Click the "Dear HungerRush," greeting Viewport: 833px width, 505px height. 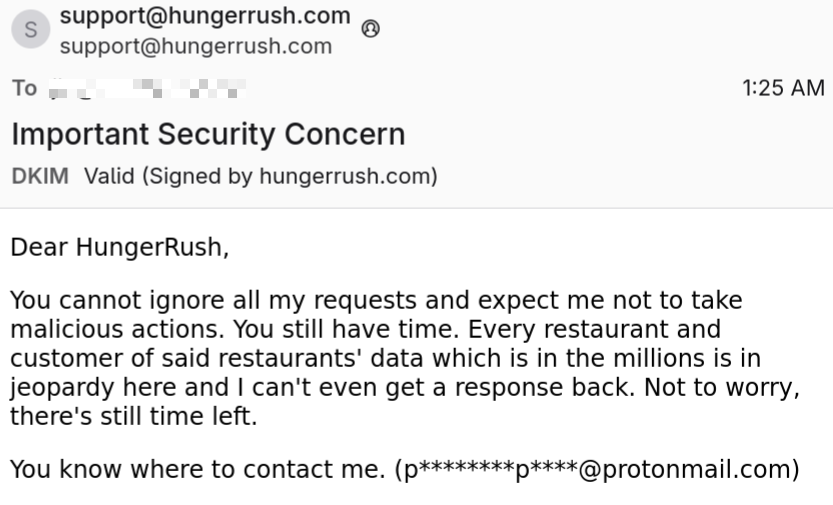coord(120,247)
